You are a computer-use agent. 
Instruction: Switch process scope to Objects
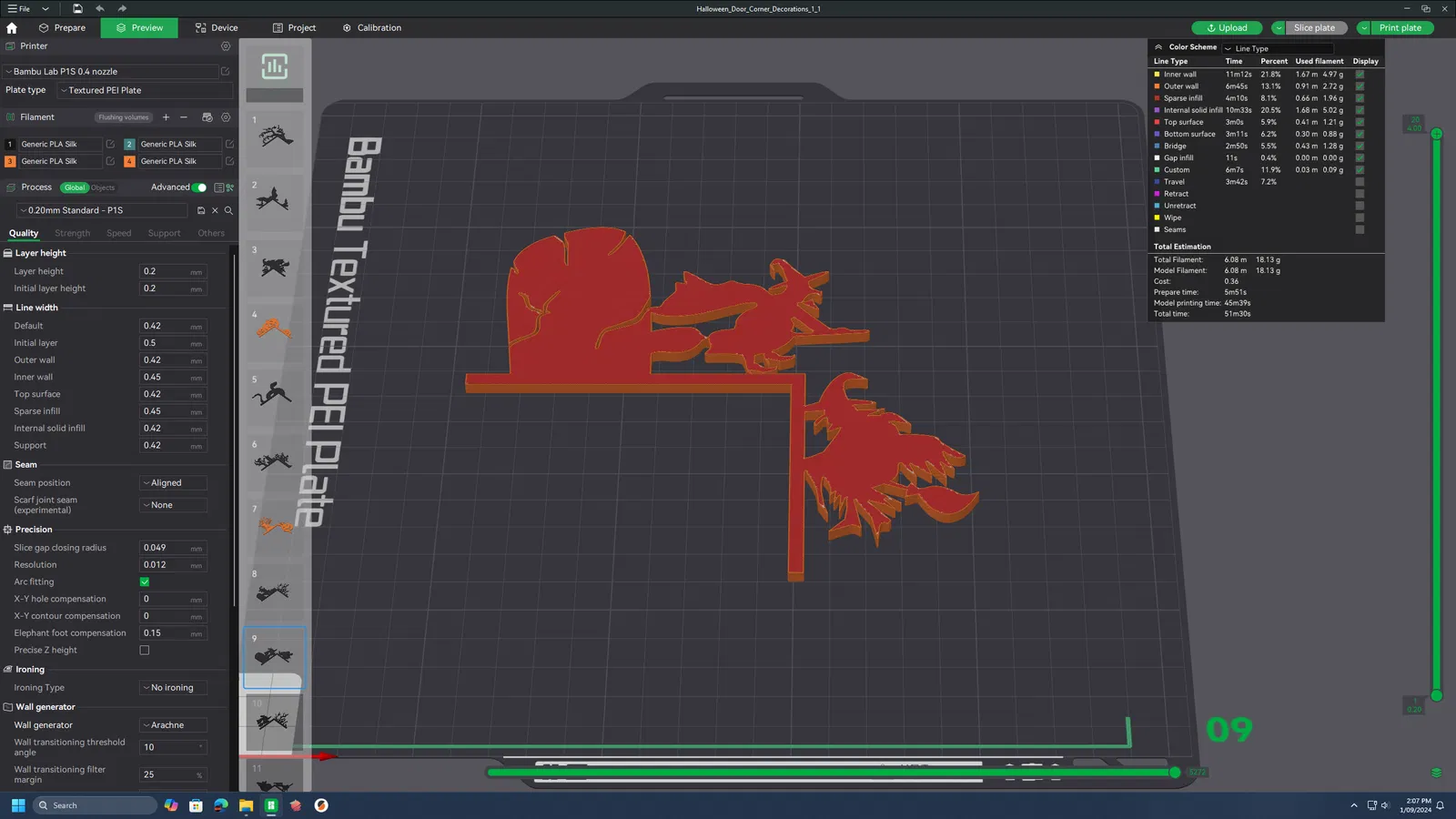(x=103, y=187)
